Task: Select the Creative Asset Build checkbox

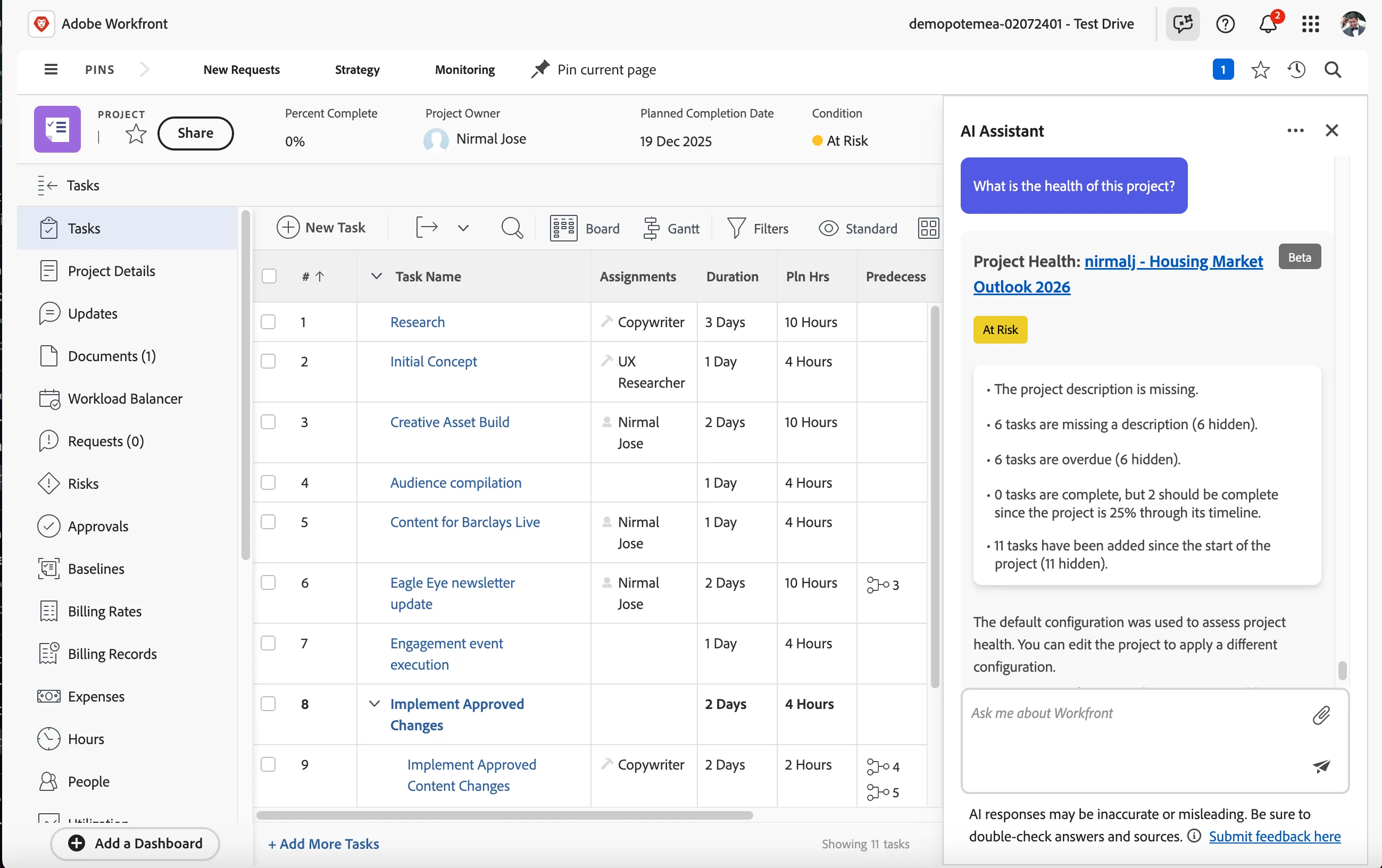Action: click(268, 422)
